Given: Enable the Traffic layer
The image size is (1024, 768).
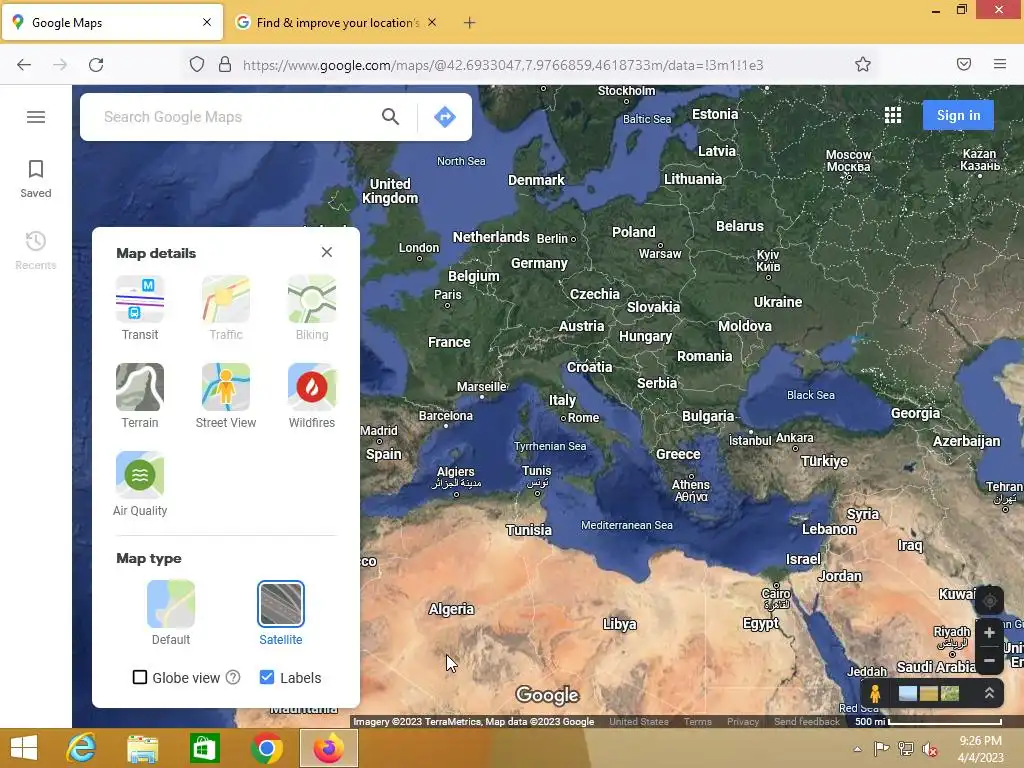Looking at the screenshot, I should pyautogui.click(x=226, y=308).
